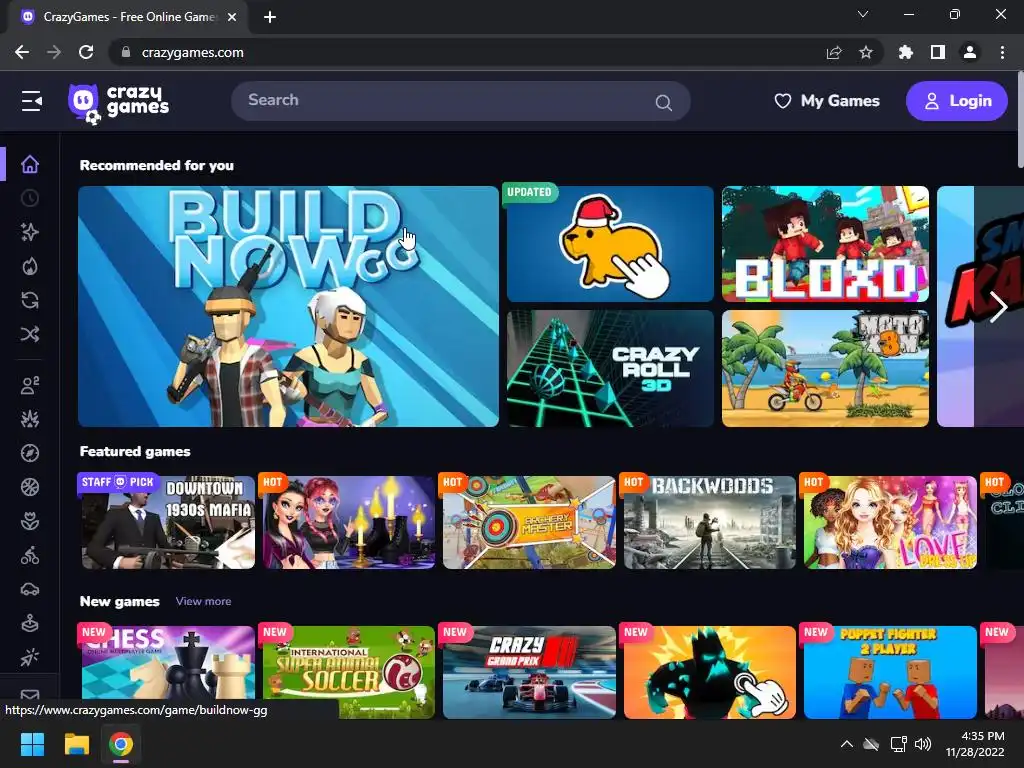Bookmark this page star icon
This screenshot has height=768, width=1024.
866,52
